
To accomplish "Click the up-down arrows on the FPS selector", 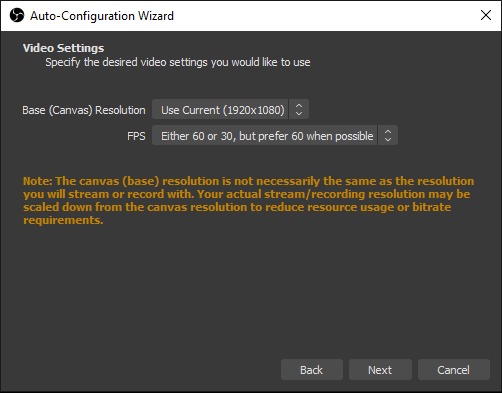I will [x=388, y=135].
